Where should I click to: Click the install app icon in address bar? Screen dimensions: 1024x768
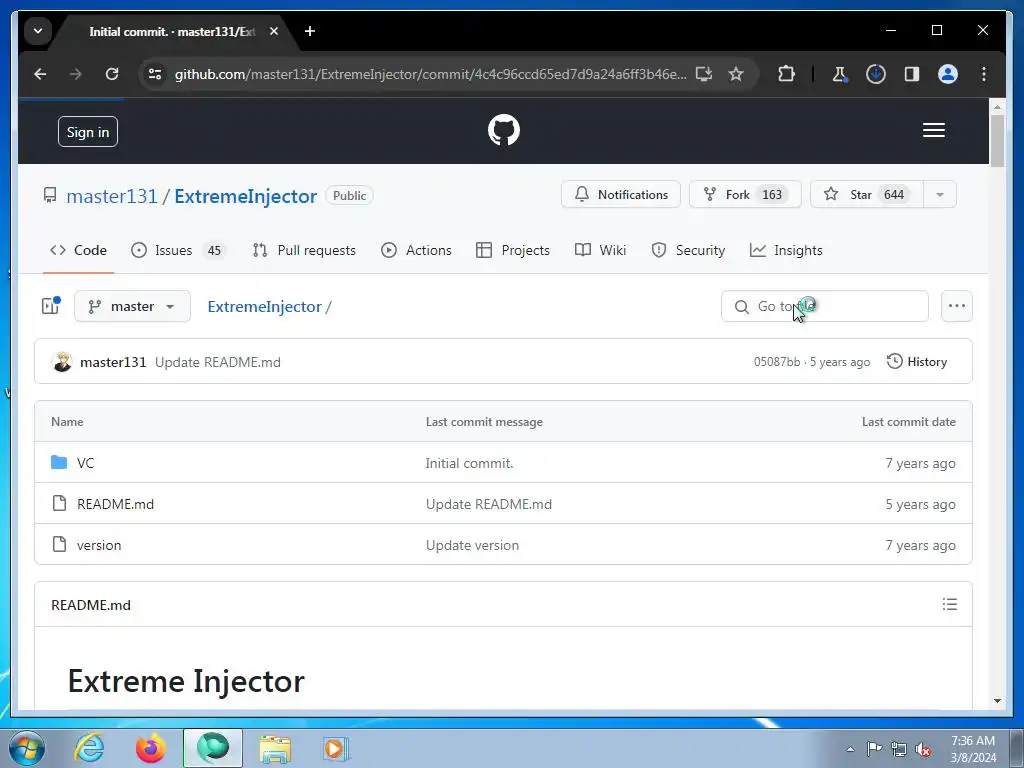pyautogui.click(x=703, y=74)
